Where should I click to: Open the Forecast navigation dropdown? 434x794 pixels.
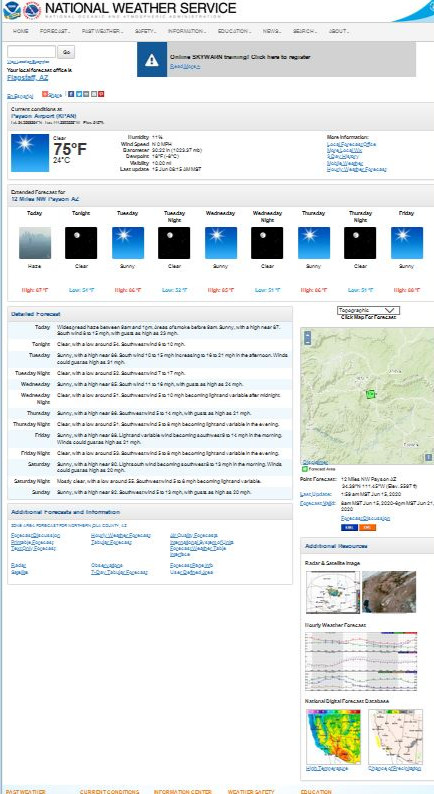(55, 31)
